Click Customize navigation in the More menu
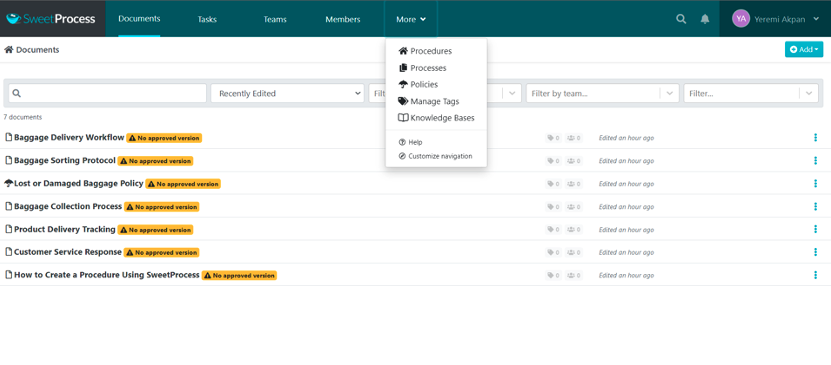 (435, 156)
